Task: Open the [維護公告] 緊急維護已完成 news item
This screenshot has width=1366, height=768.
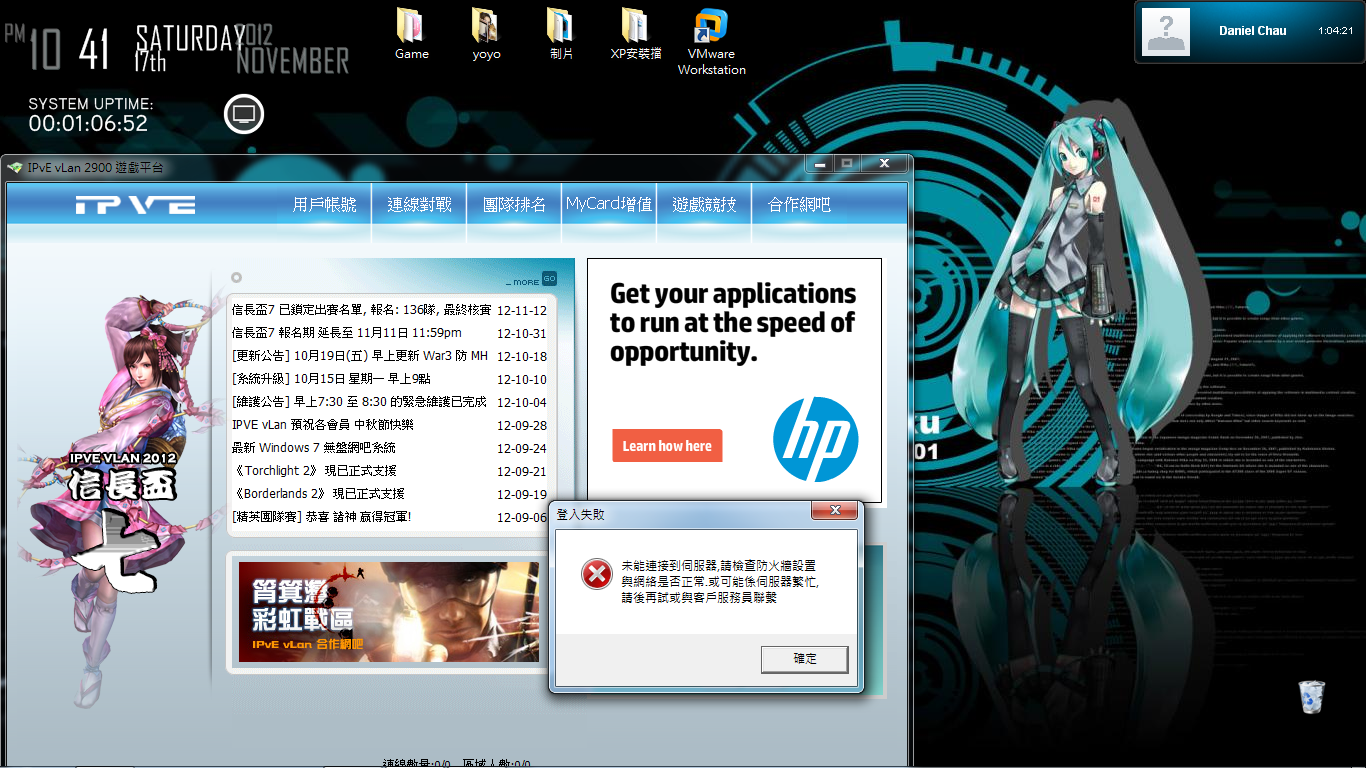Action: pos(359,402)
